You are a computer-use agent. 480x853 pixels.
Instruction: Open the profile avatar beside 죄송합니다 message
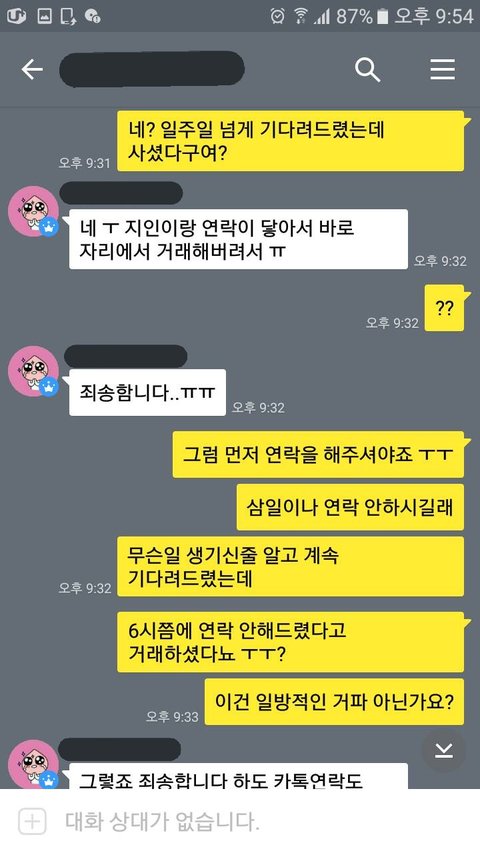(x=34, y=371)
